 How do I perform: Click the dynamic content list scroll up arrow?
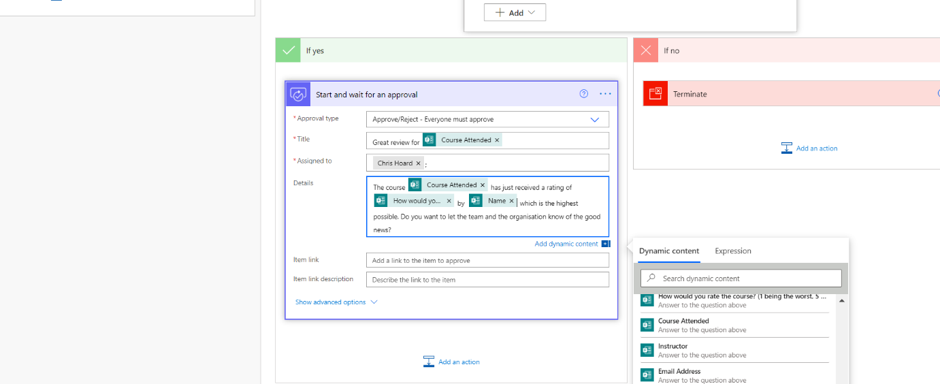click(841, 301)
